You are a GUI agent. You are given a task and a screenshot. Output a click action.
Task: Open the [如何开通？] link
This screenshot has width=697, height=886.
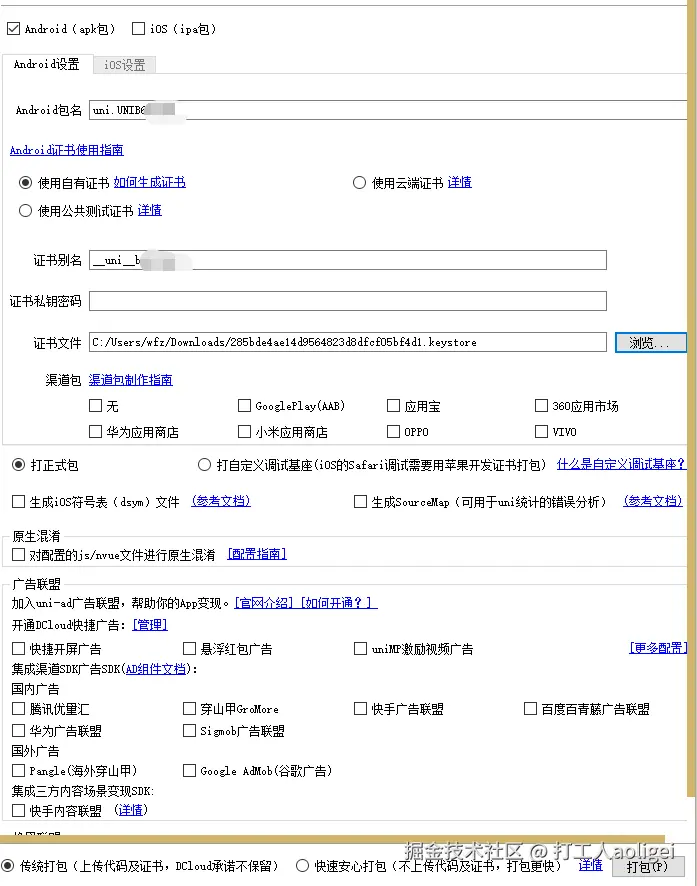(x=337, y=603)
